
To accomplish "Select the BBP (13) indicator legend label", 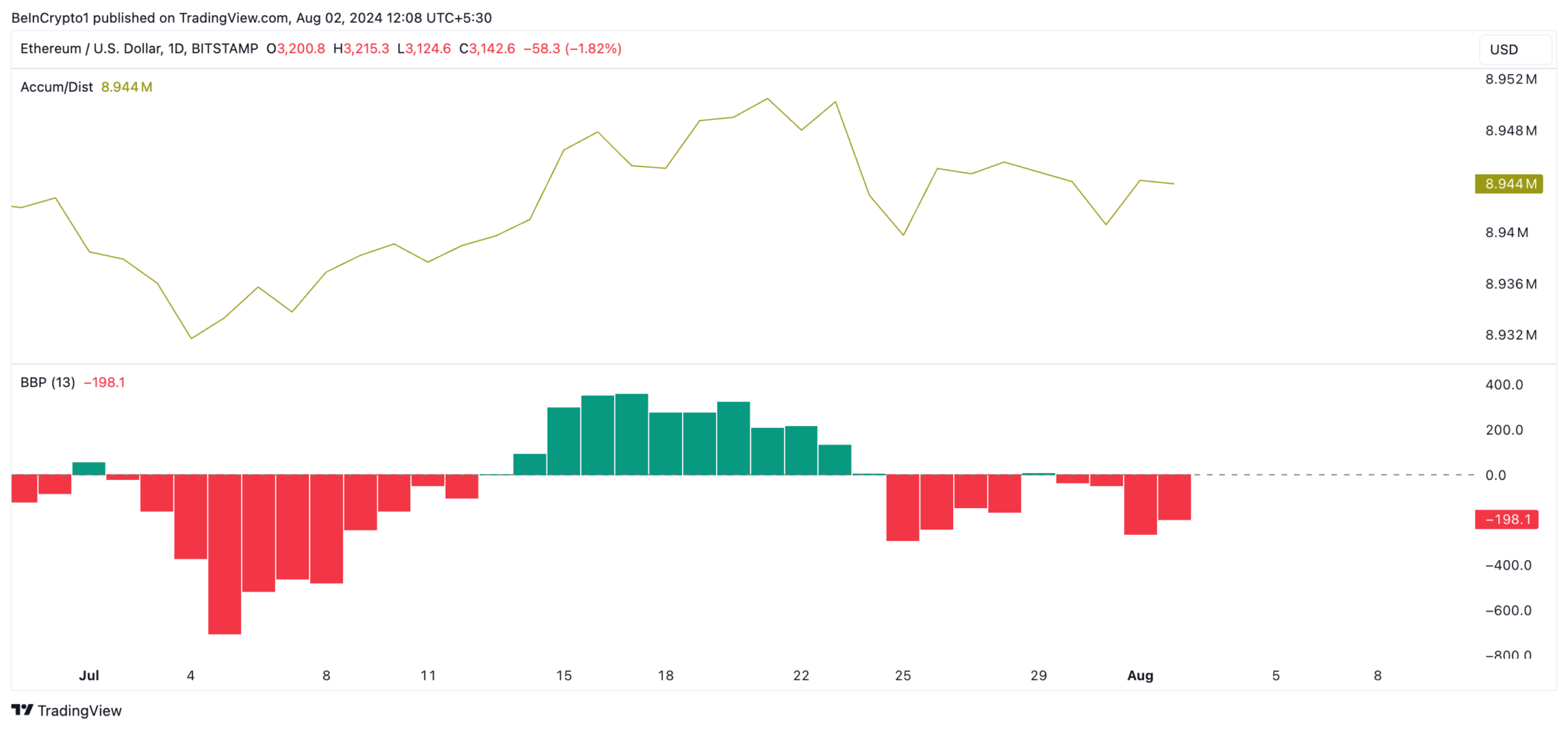I will [47, 383].
